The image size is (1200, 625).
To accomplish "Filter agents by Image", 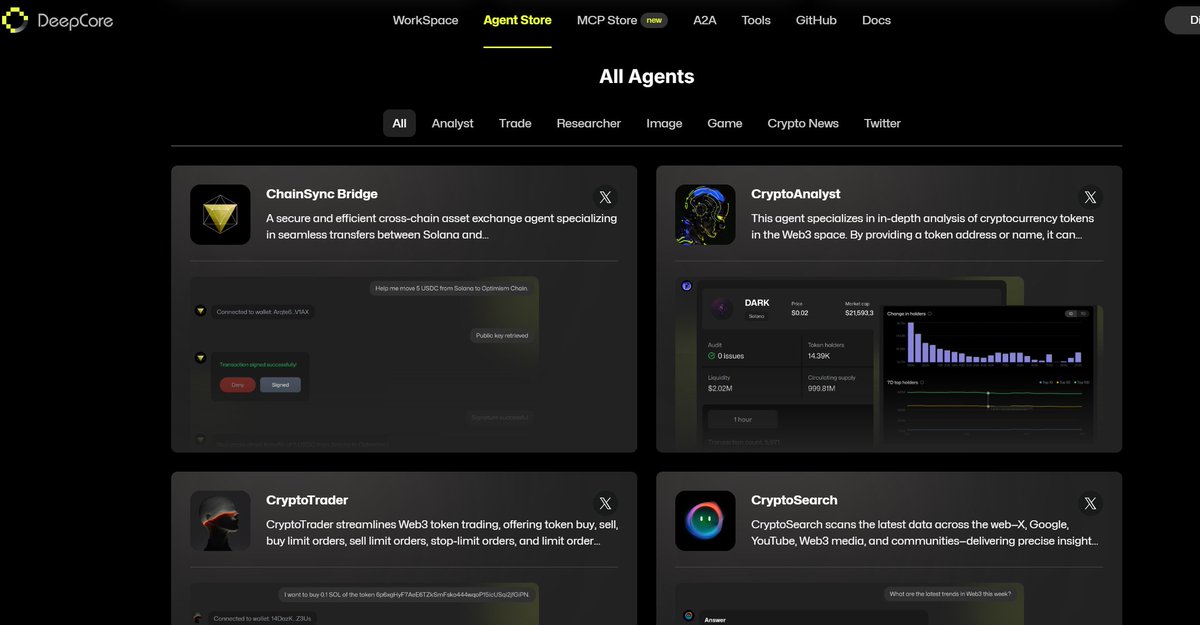I will (x=664, y=123).
